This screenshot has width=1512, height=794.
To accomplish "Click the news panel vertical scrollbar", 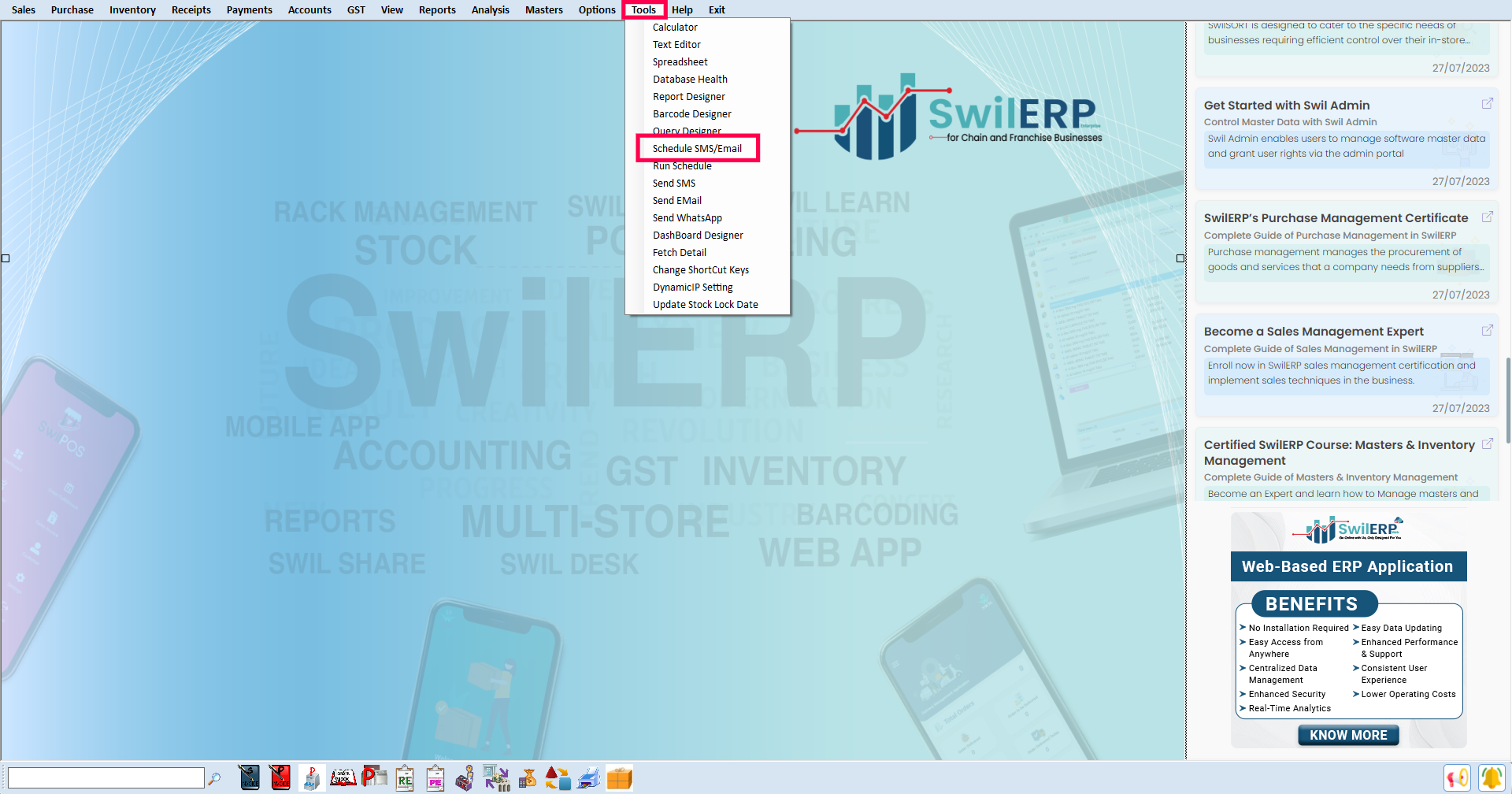I will pyautogui.click(x=1507, y=400).
